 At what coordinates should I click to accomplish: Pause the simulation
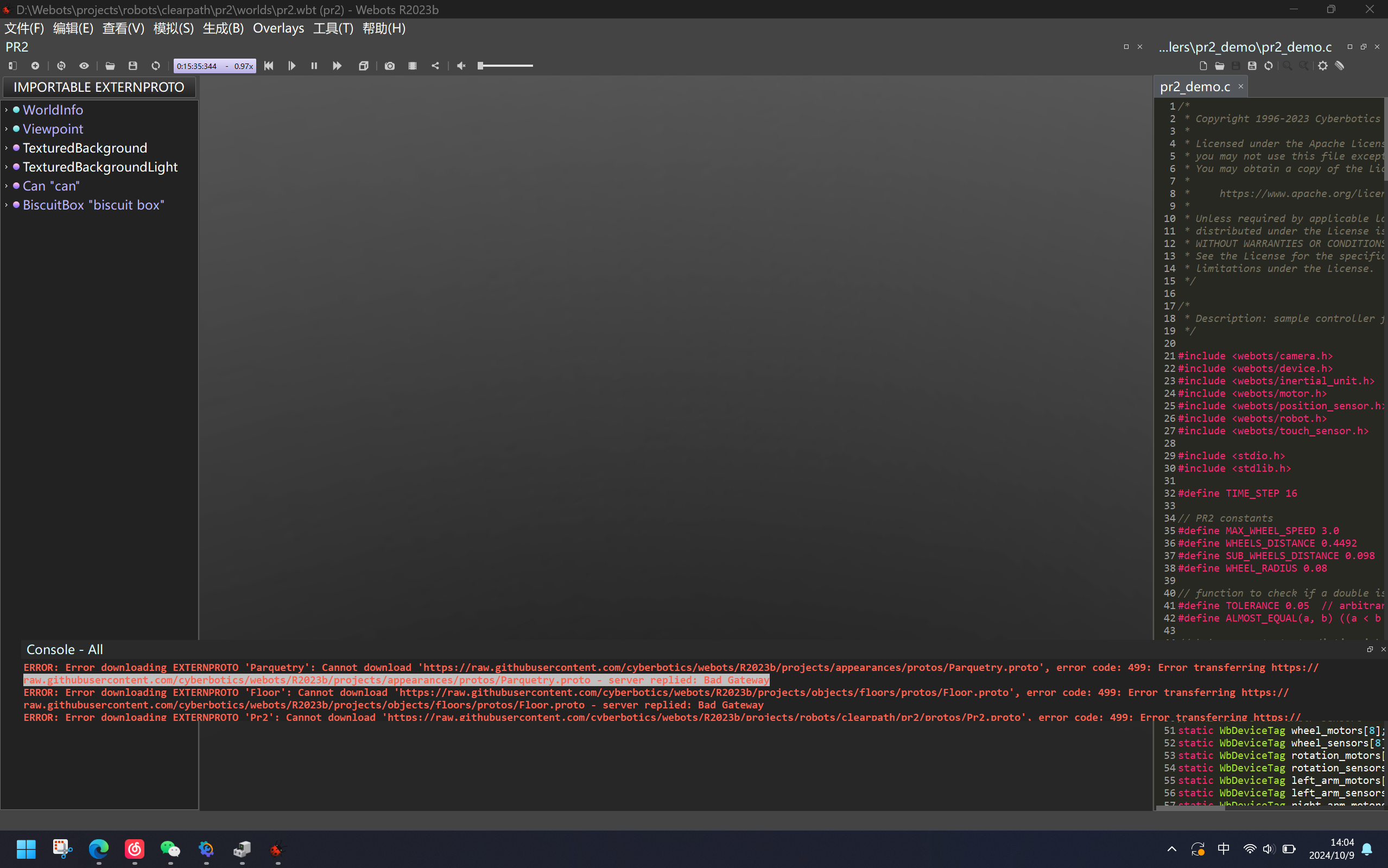tap(314, 66)
